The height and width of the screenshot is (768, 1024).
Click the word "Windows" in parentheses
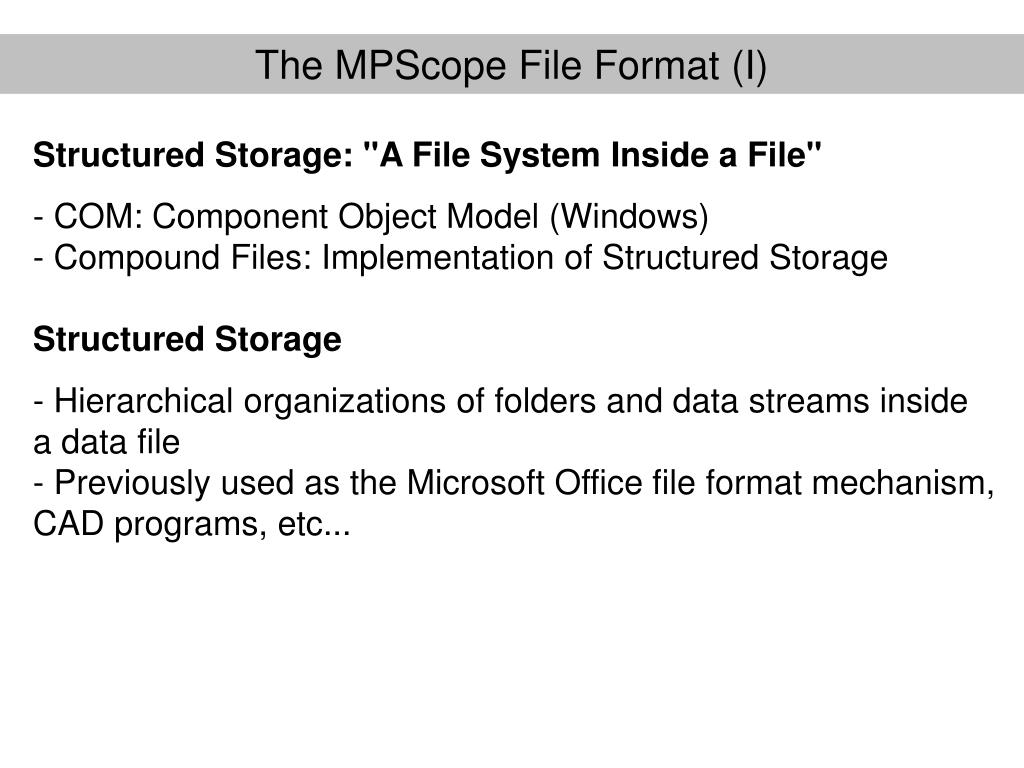tap(630, 217)
